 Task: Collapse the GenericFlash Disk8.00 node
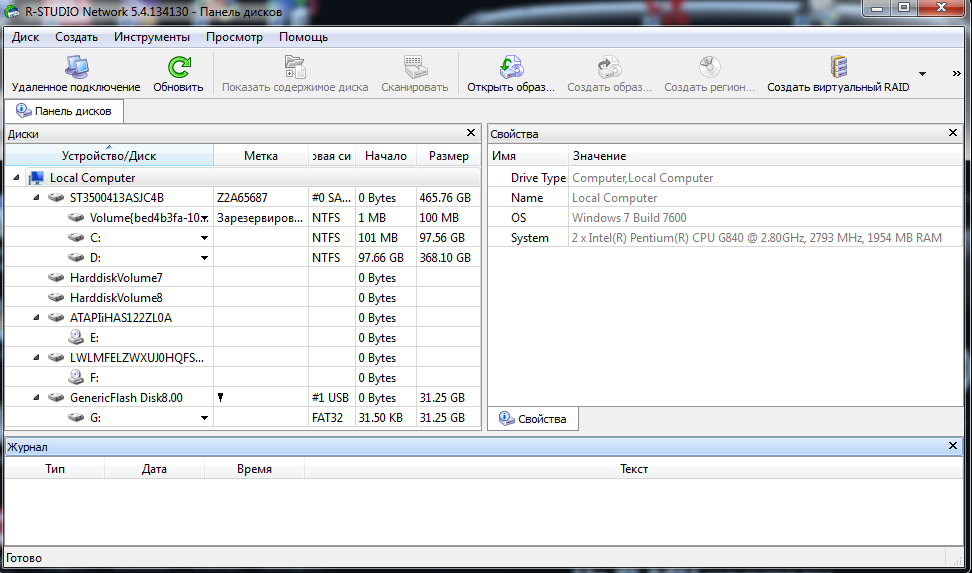[36, 398]
